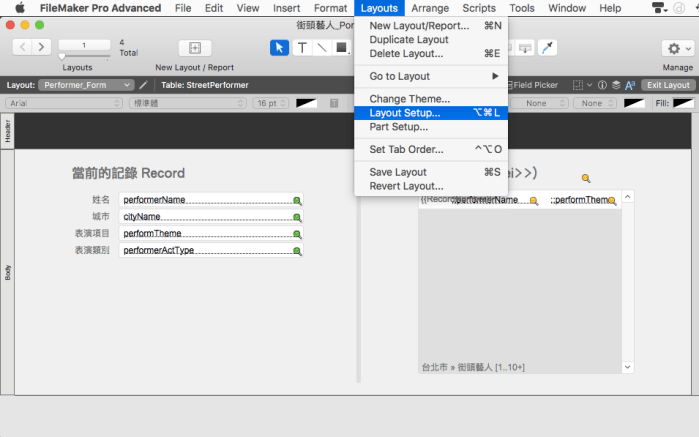Choose Delete Layout... menu item
This screenshot has width=699, height=437.
(x=431, y=54)
